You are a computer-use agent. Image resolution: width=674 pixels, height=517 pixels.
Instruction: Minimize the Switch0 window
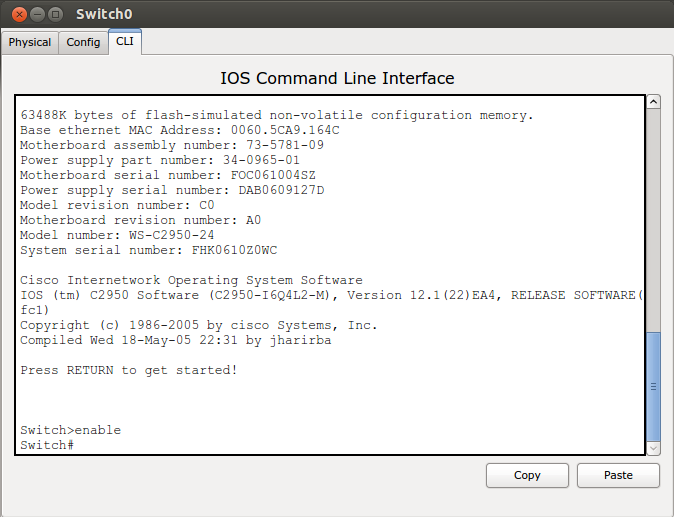(36, 15)
